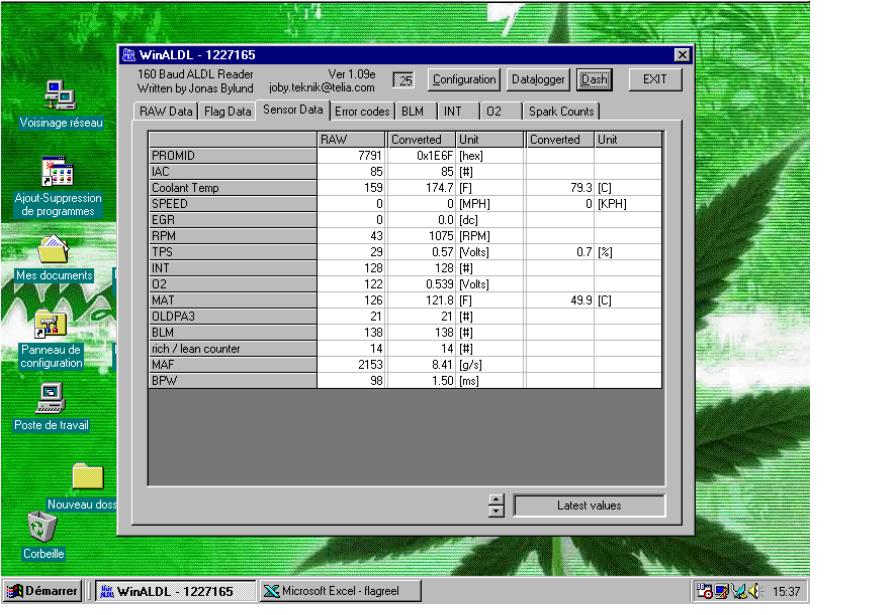Click the BPW value 1.50

tap(422, 381)
